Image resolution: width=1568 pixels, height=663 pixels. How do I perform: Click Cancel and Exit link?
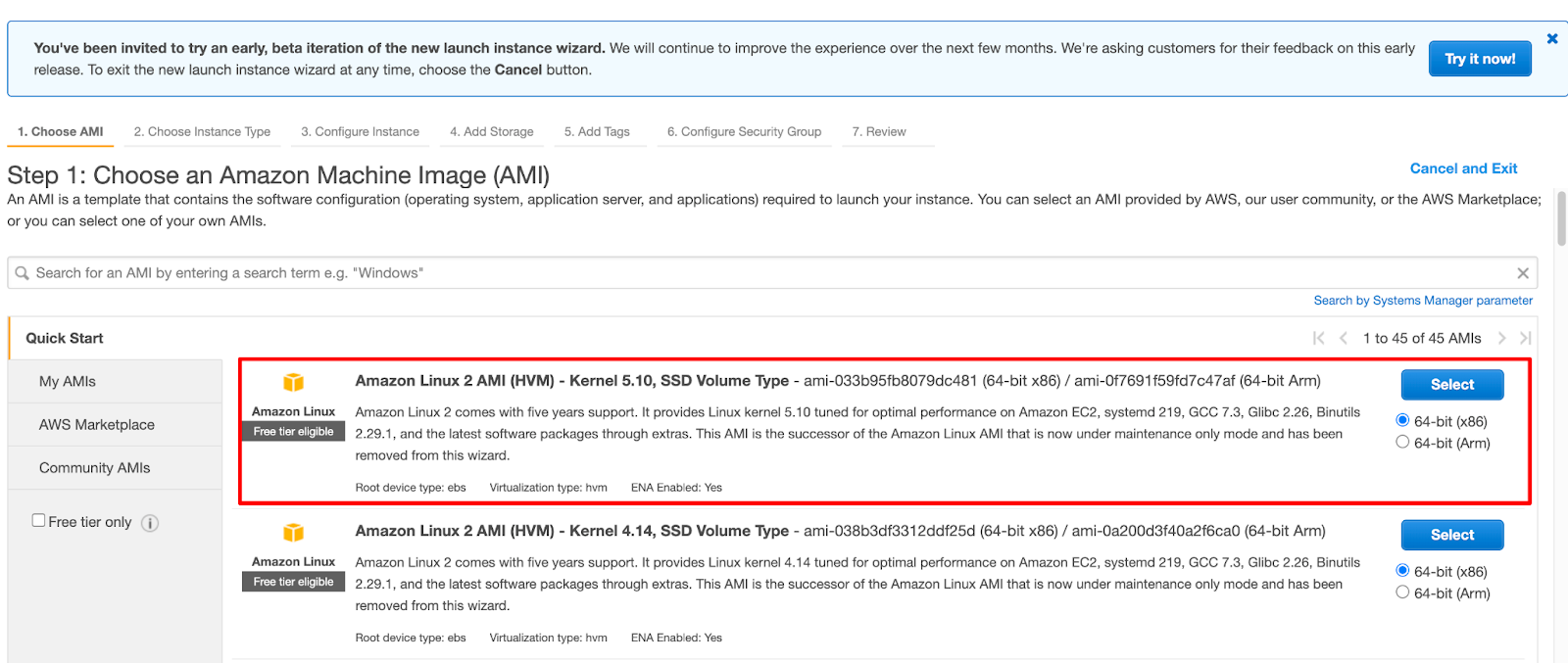[x=1463, y=168]
